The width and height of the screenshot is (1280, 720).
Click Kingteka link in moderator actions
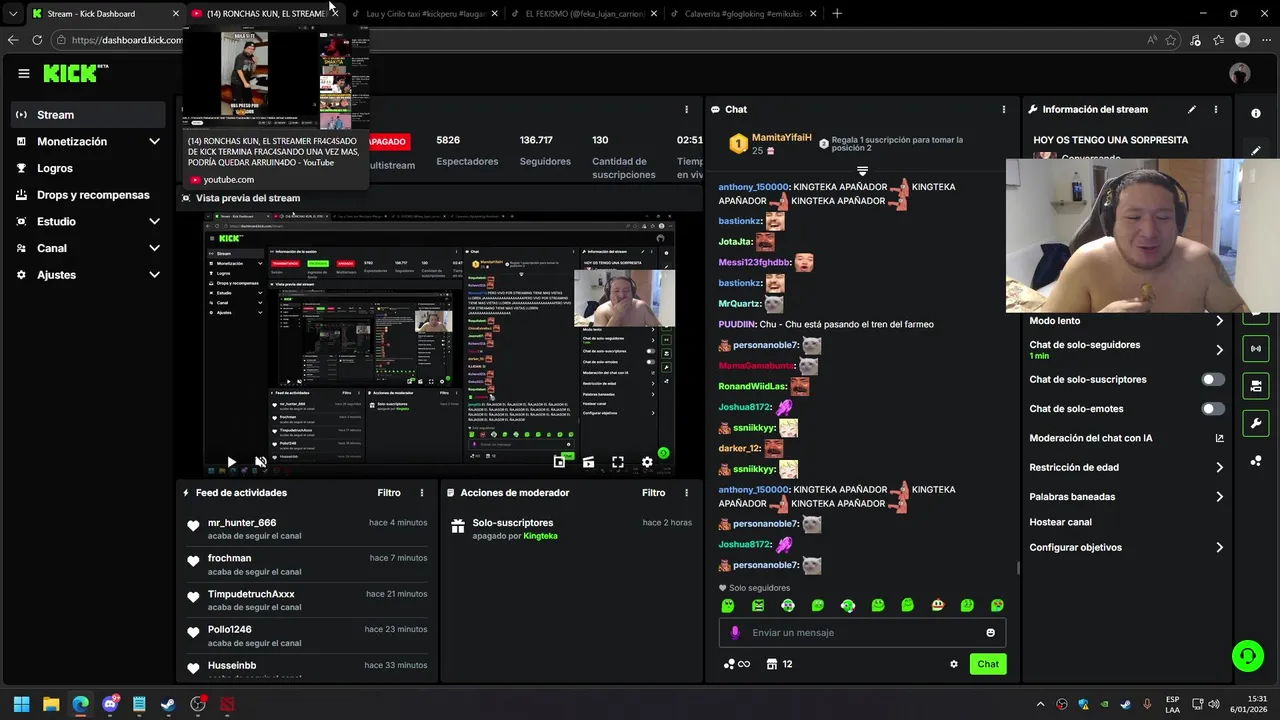pos(541,536)
